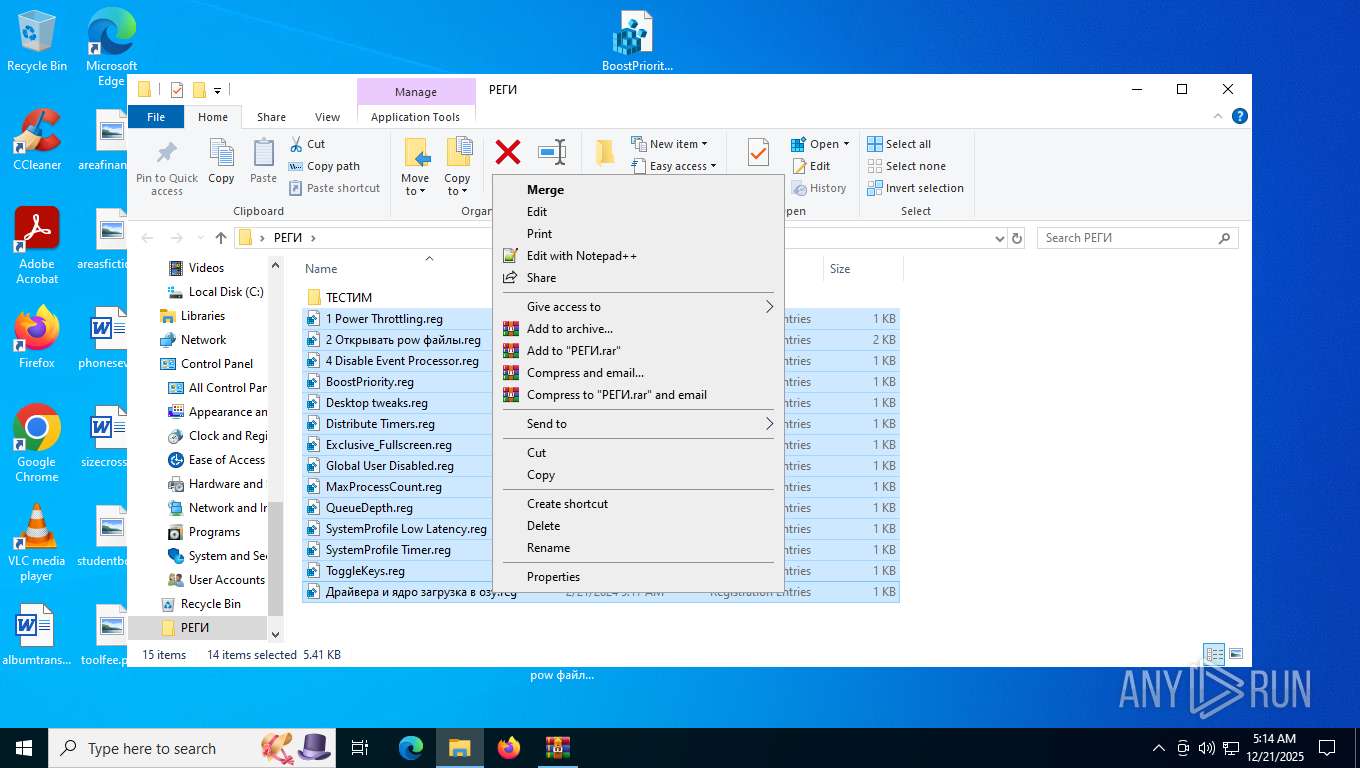Click Edit in the ribbon Open group

tap(811, 166)
